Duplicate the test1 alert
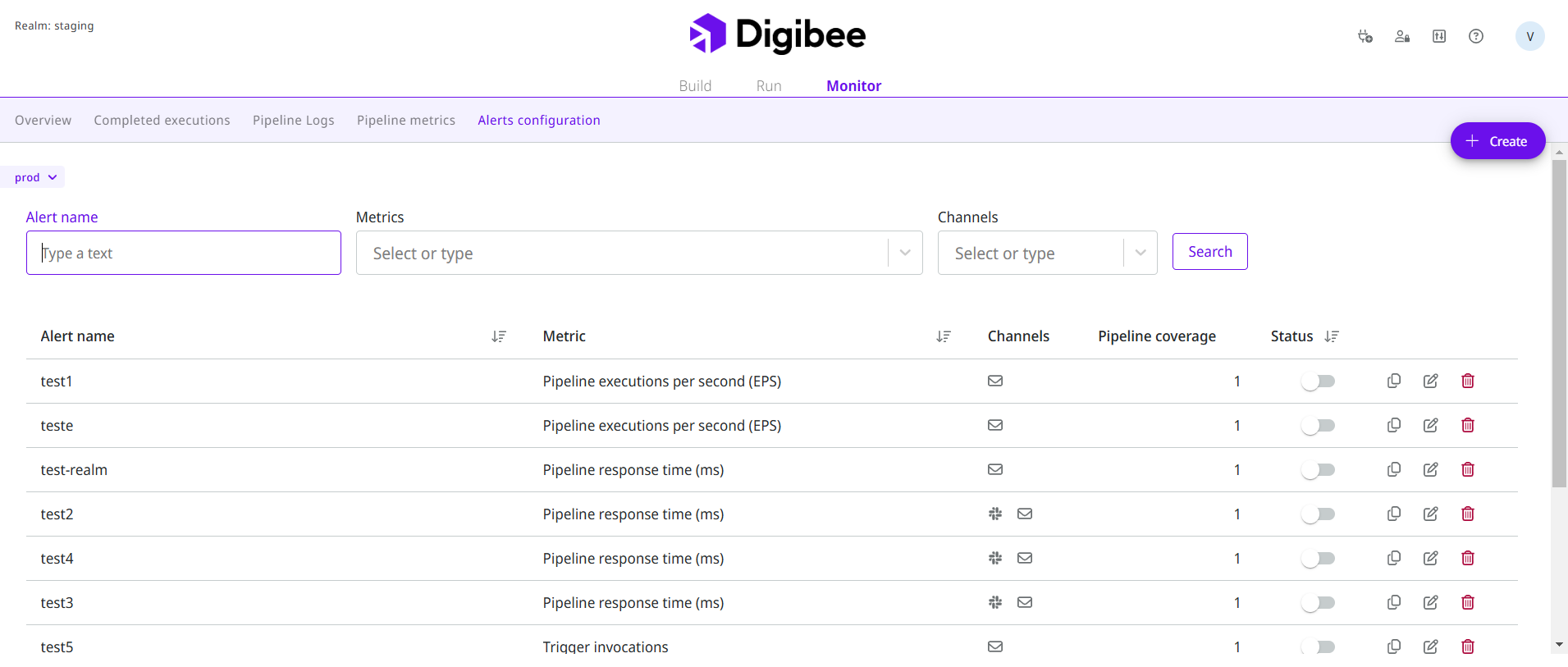The height and width of the screenshot is (667, 1568). tap(1393, 381)
